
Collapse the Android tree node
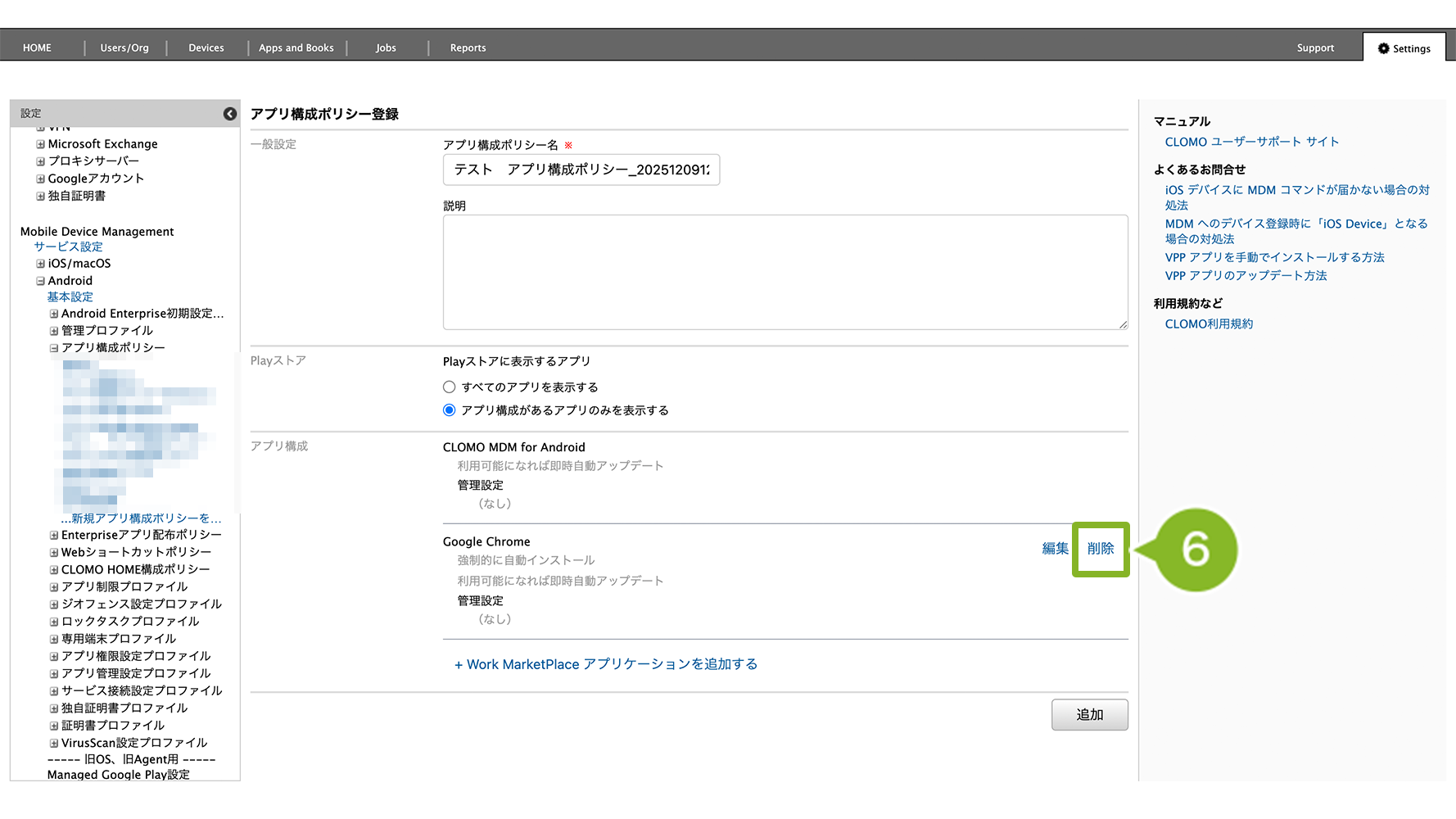pyautogui.click(x=40, y=281)
